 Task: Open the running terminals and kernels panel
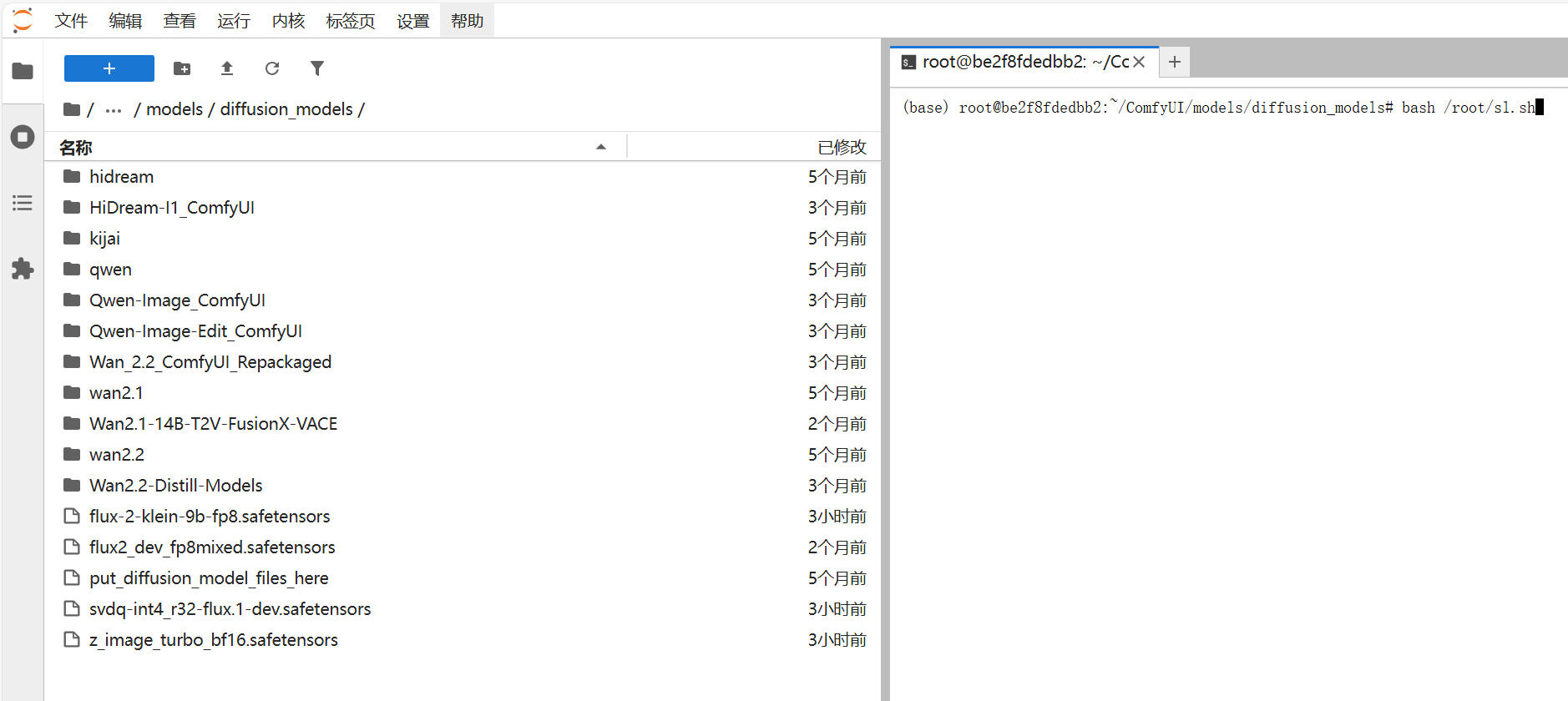pyautogui.click(x=23, y=137)
